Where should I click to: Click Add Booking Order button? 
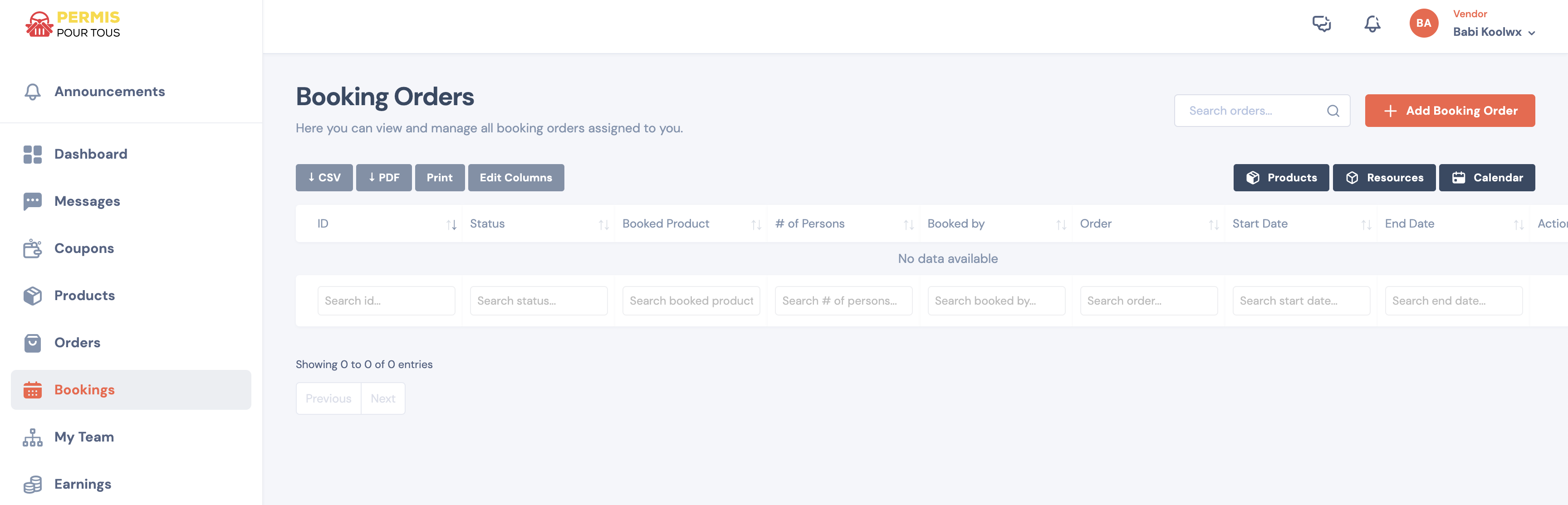pos(1449,111)
